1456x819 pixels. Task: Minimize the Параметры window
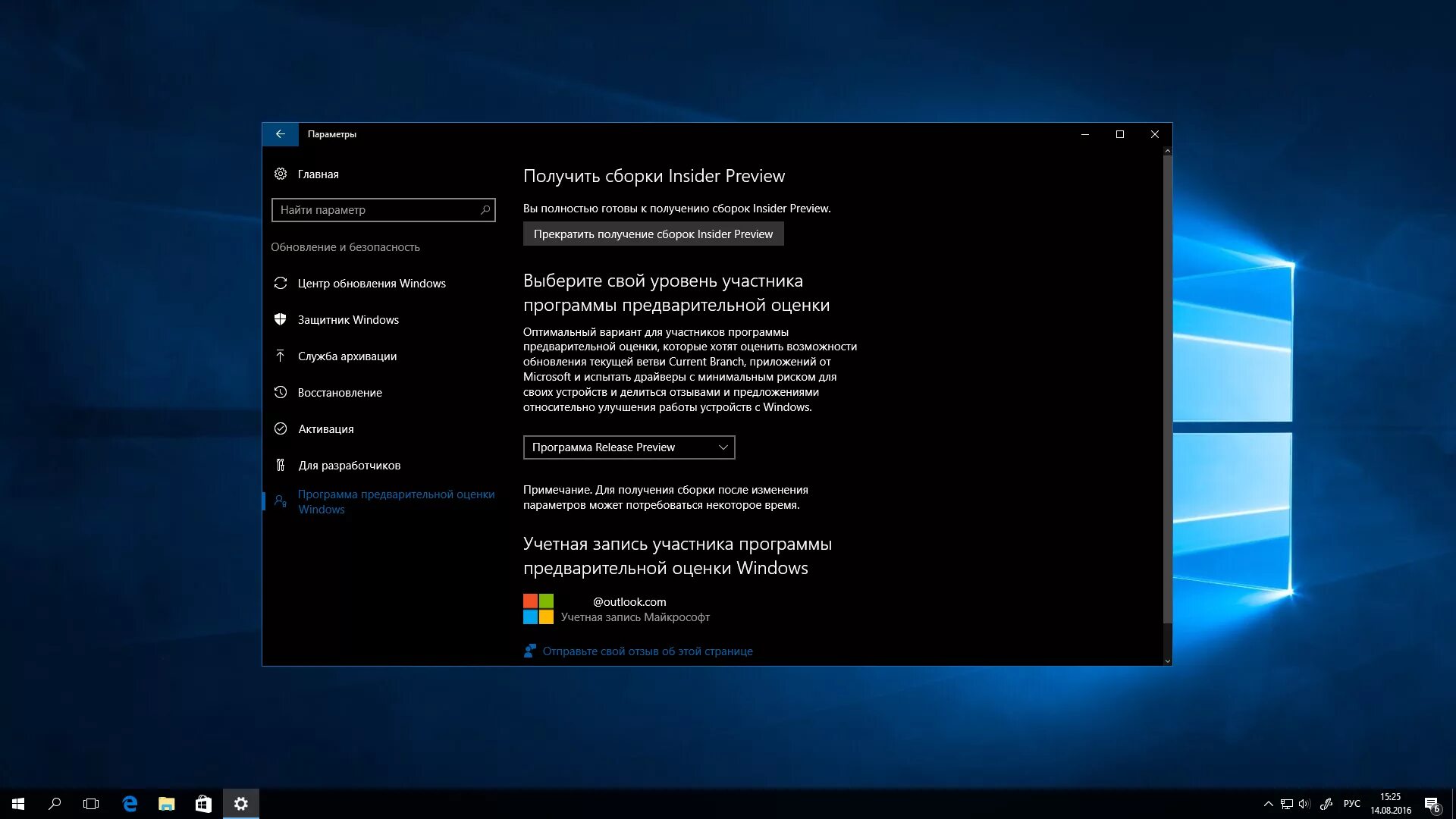[1085, 134]
